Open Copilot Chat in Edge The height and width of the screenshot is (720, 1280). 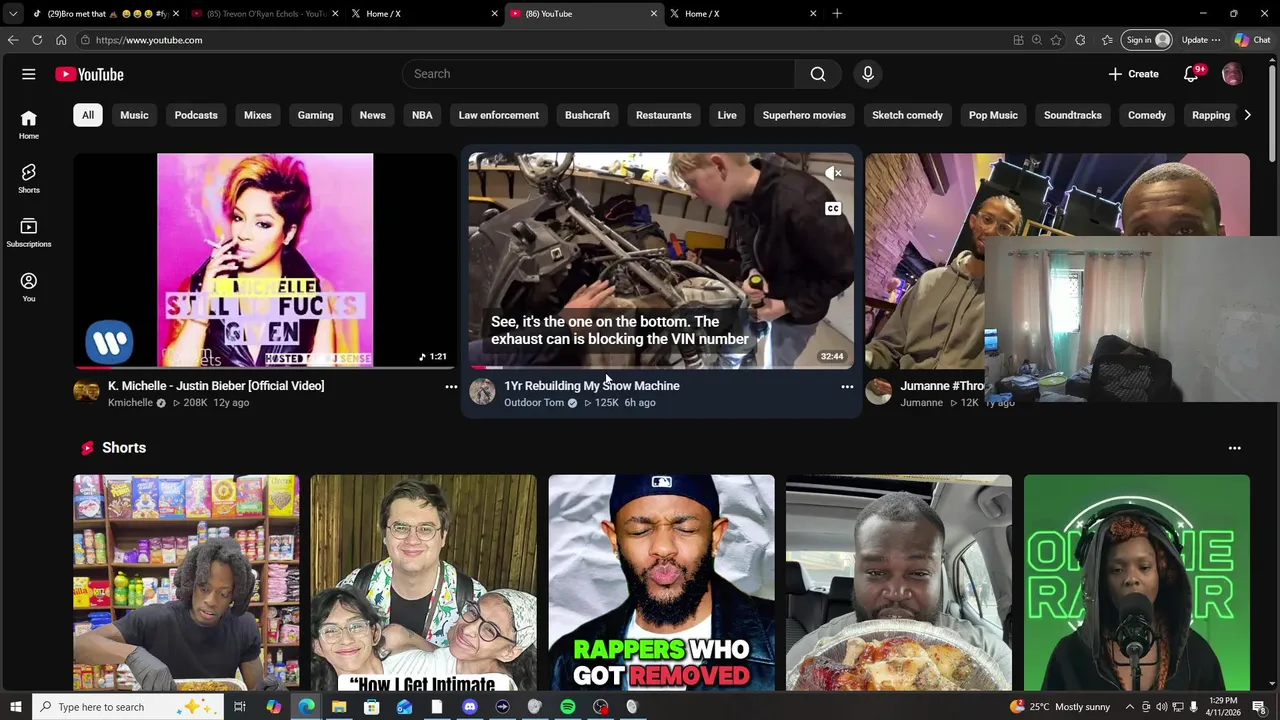pos(1252,40)
